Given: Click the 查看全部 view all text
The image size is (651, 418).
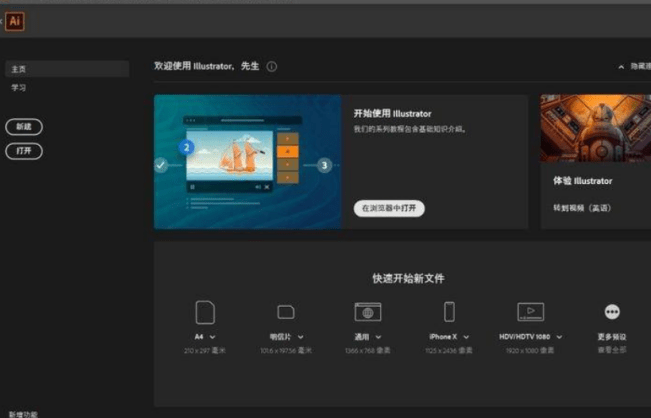Looking at the screenshot, I should click(612, 350).
